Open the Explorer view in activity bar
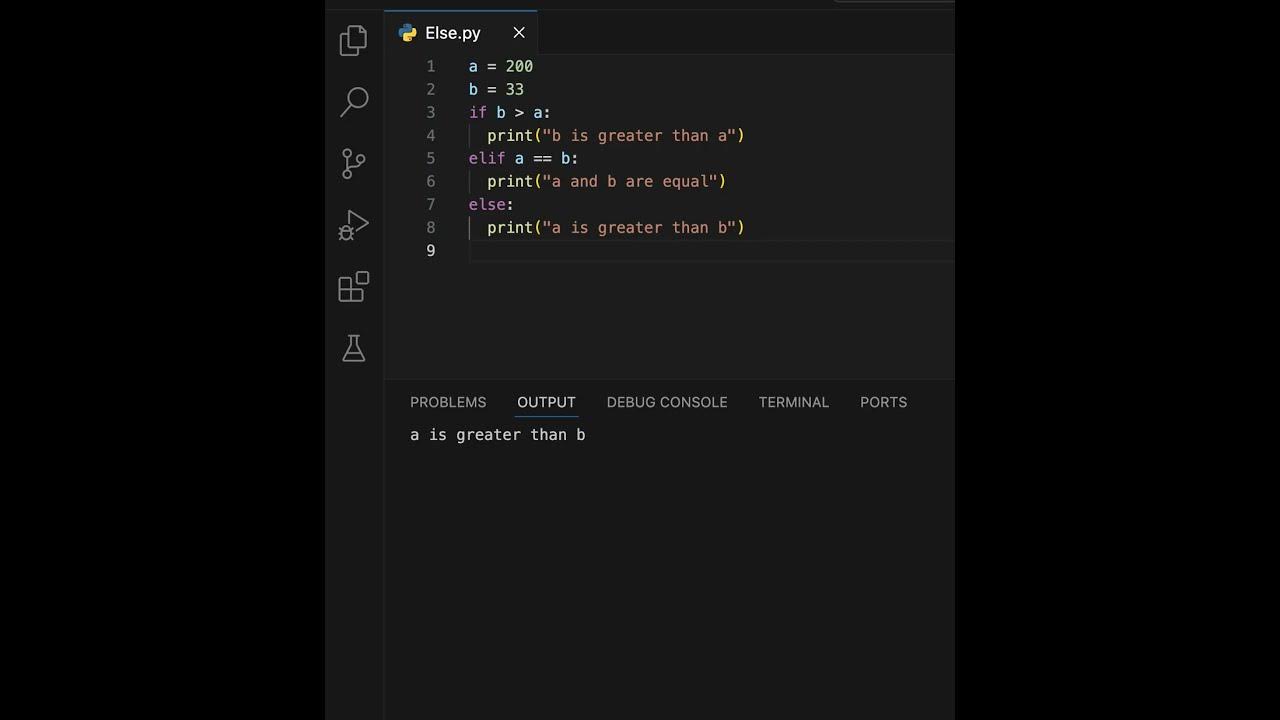This screenshot has height=720, width=1280. pos(354,40)
